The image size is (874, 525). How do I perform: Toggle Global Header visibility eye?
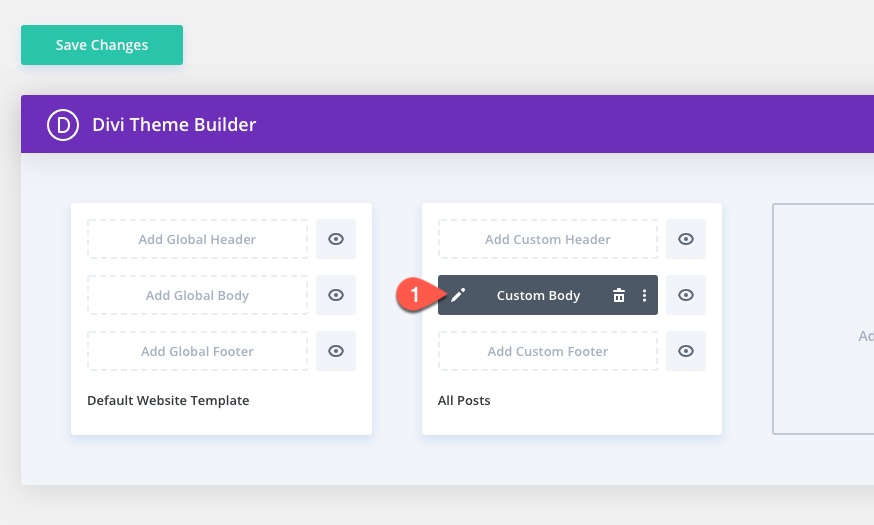click(336, 239)
